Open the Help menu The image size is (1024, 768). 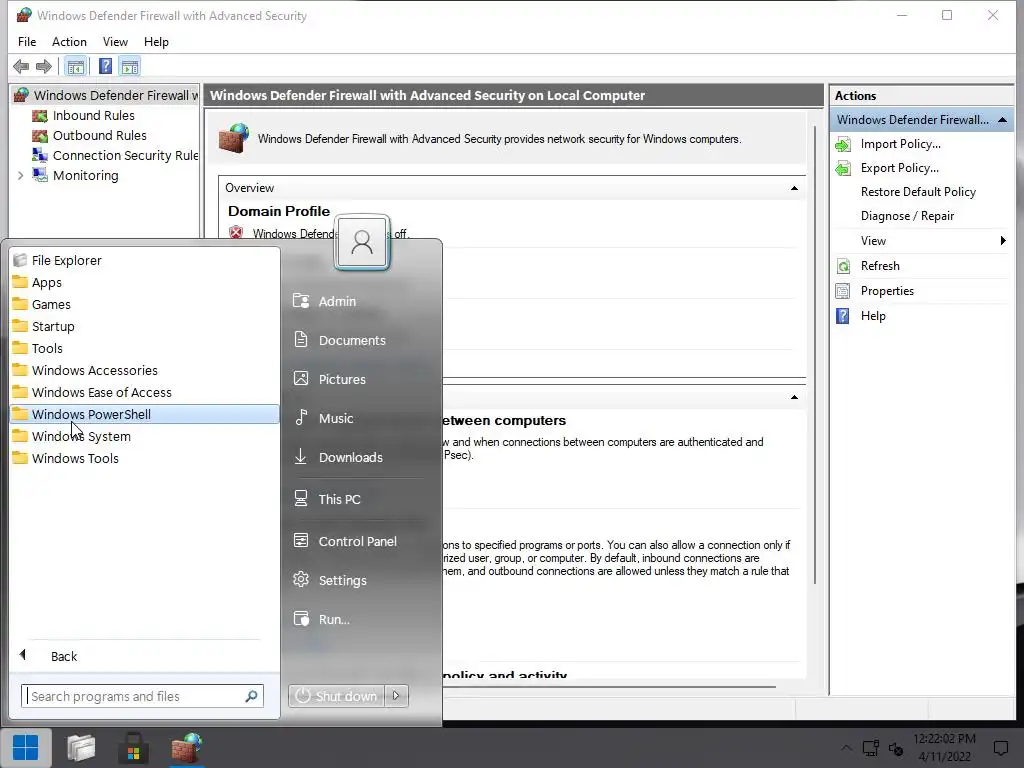coord(156,42)
